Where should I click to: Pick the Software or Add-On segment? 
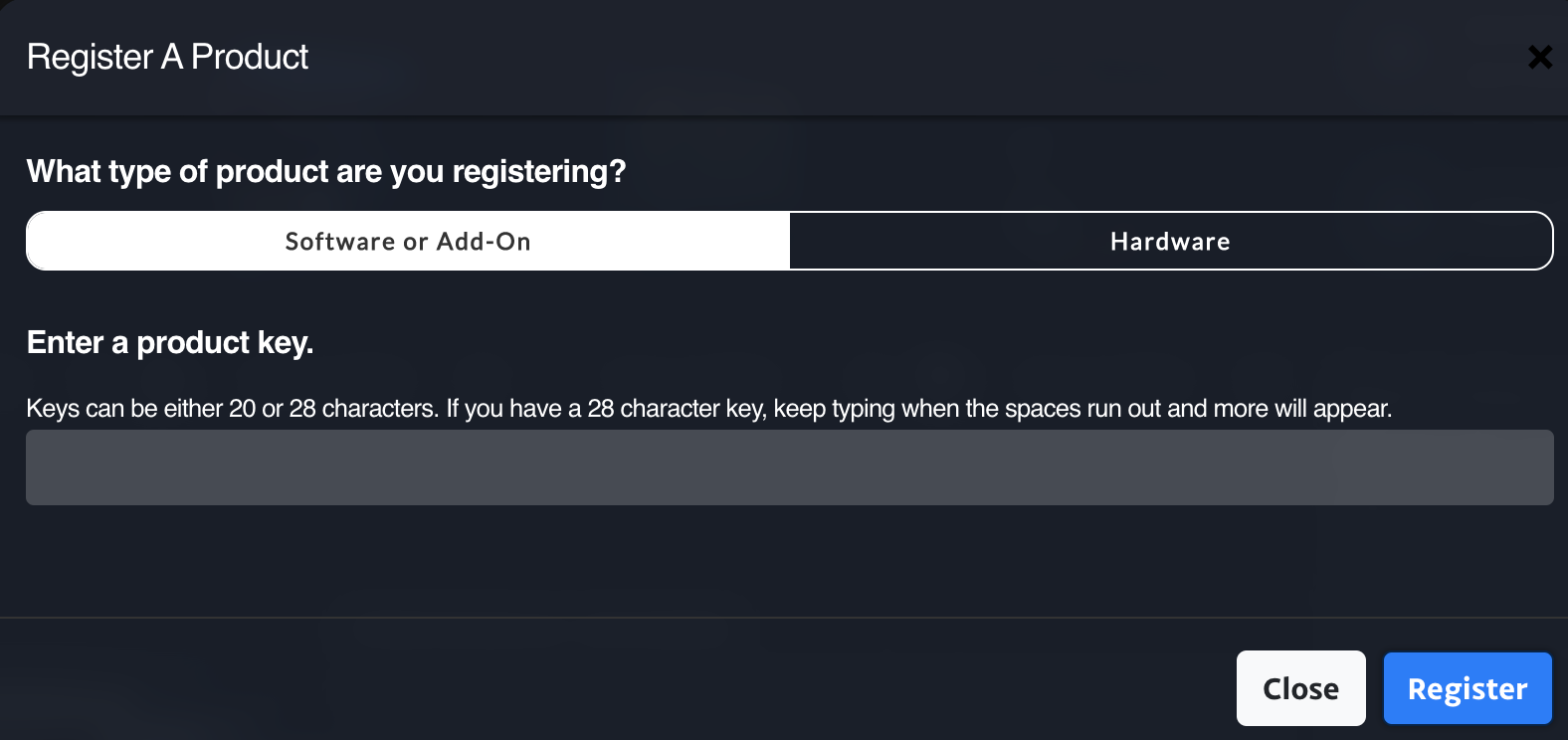(x=408, y=242)
